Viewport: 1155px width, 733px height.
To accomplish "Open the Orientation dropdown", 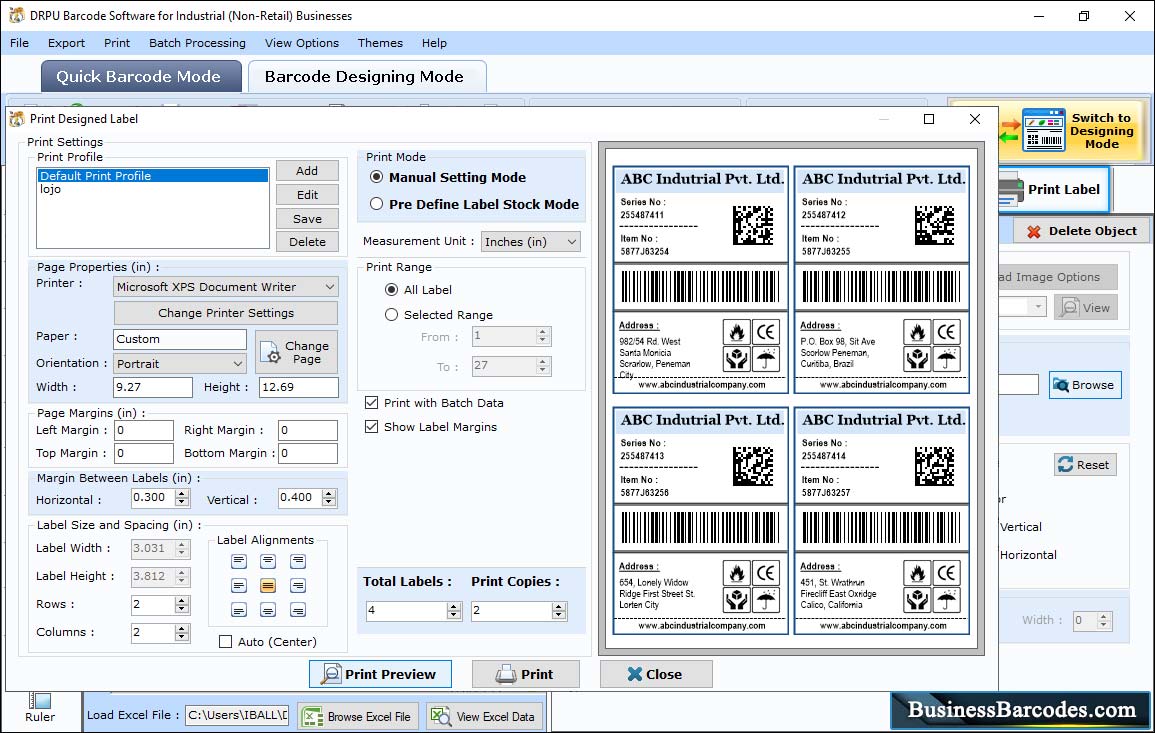I will [237, 364].
